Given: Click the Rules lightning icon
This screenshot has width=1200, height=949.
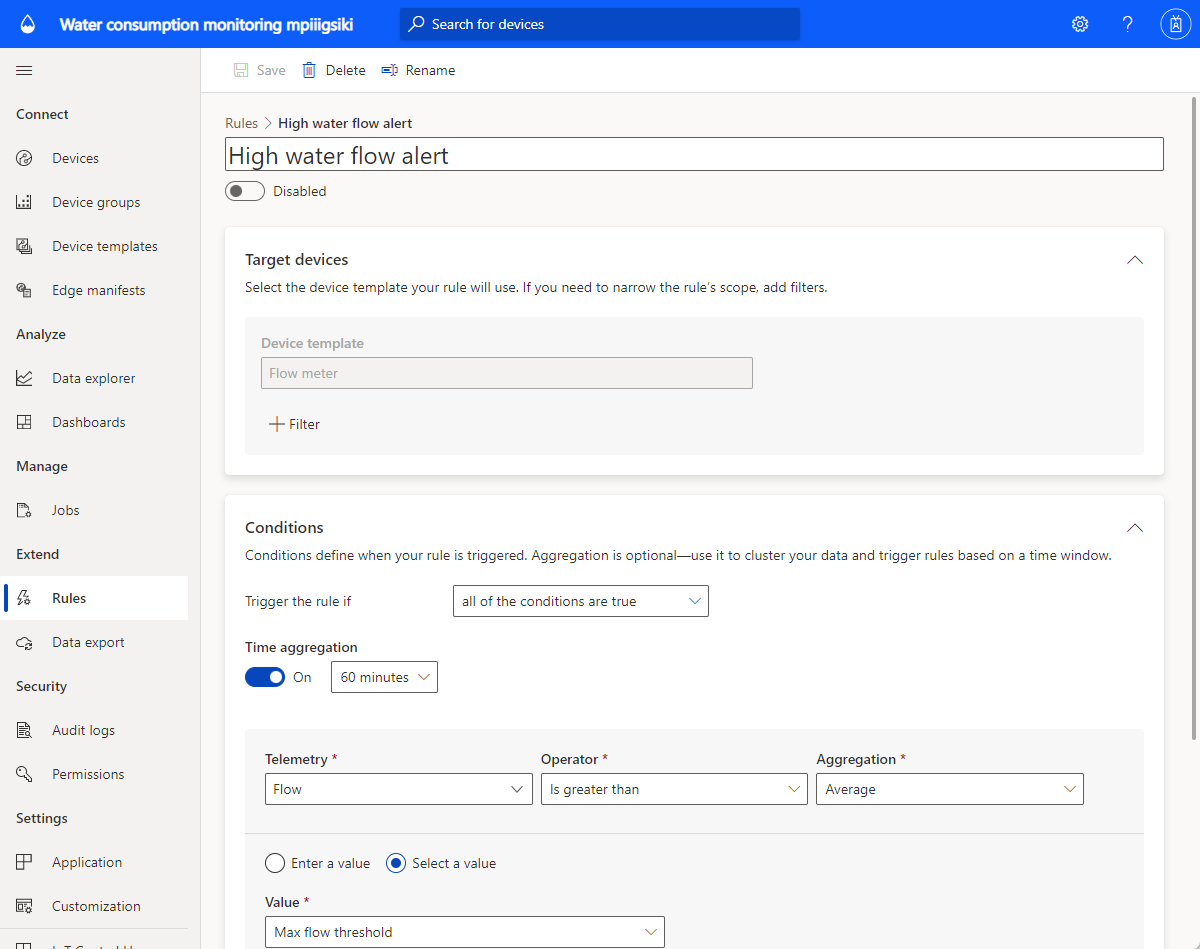Looking at the screenshot, I should 24,598.
